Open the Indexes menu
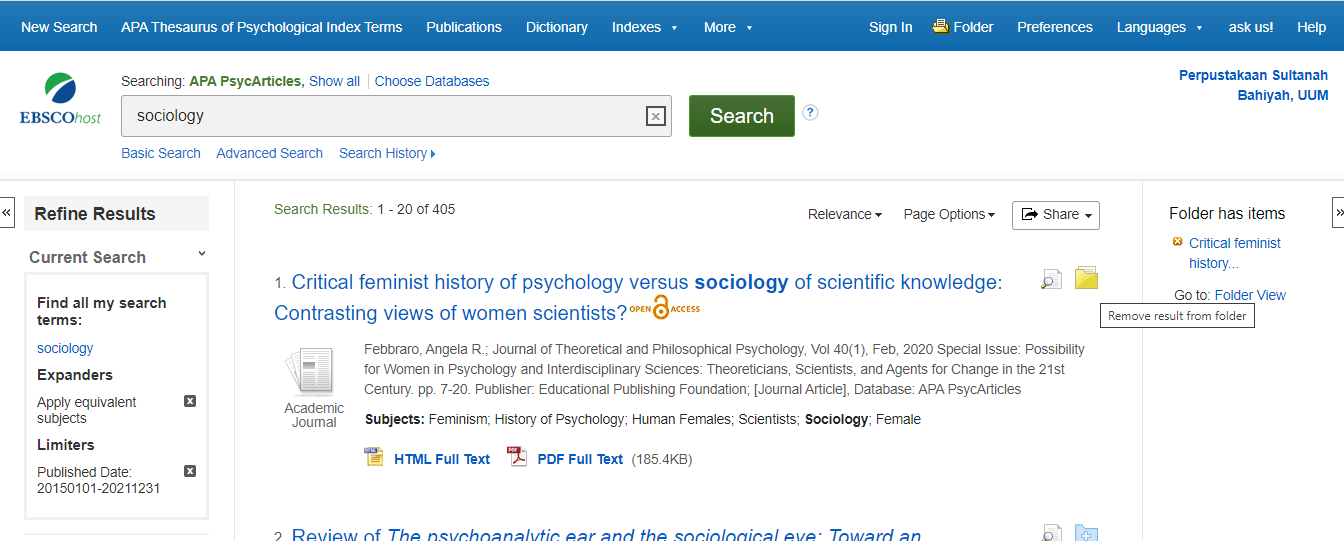1344x541 pixels. [x=645, y=27]
